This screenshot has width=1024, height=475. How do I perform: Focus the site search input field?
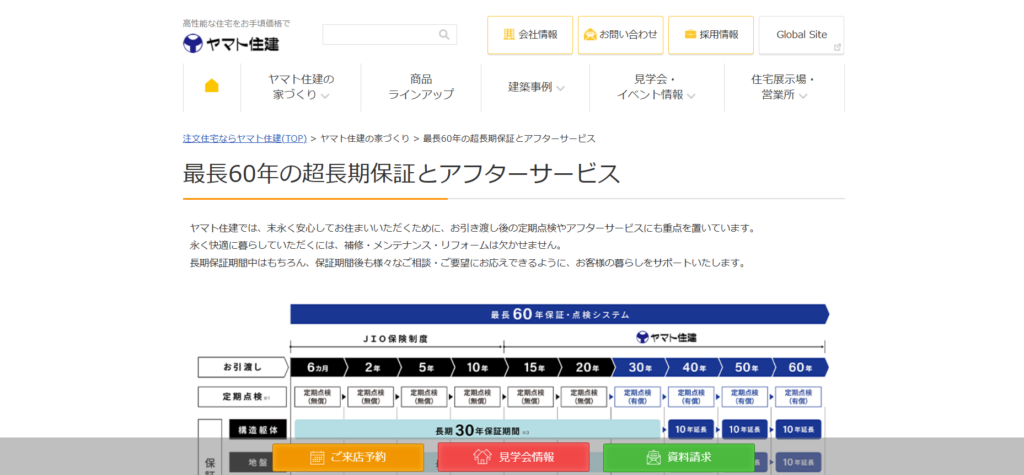click(390, 35)
